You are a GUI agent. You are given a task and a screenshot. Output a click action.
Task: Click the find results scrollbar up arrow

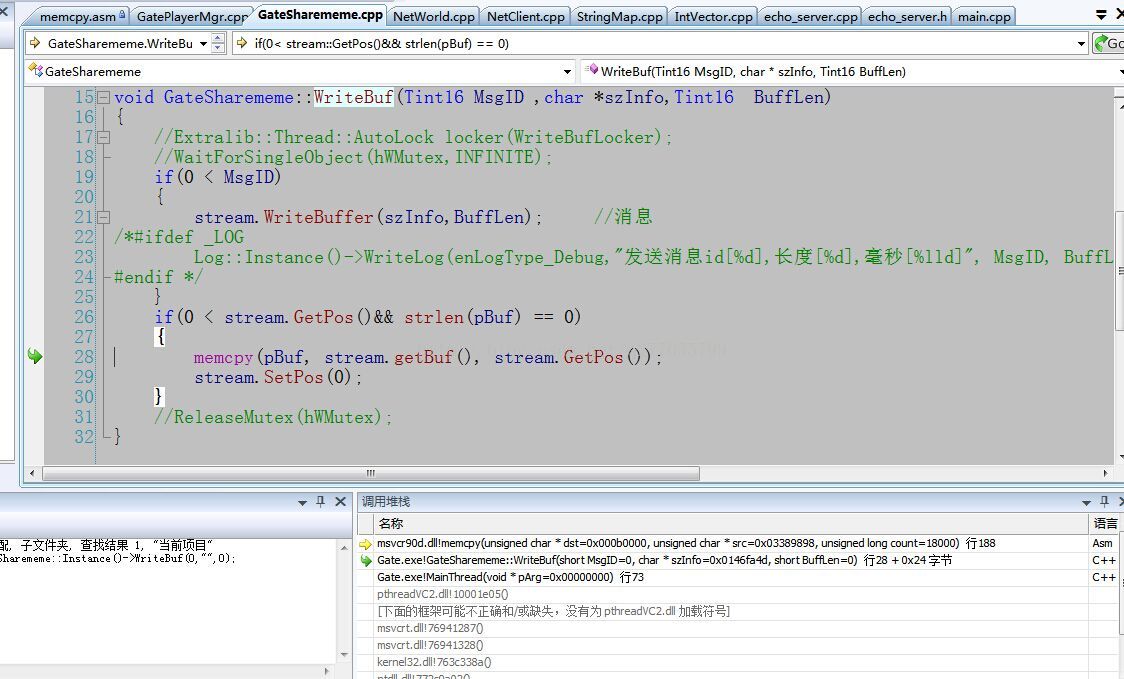344,547
